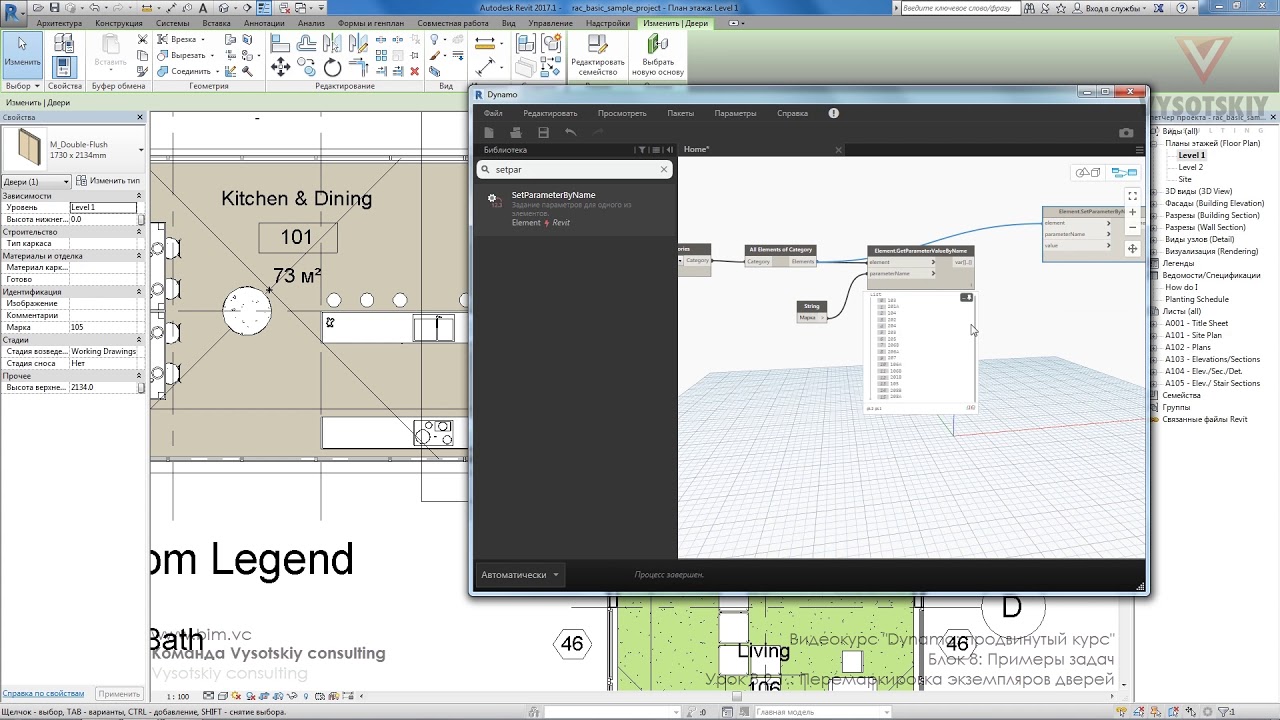Cut selection with the scissors icon

pos(142,40)
